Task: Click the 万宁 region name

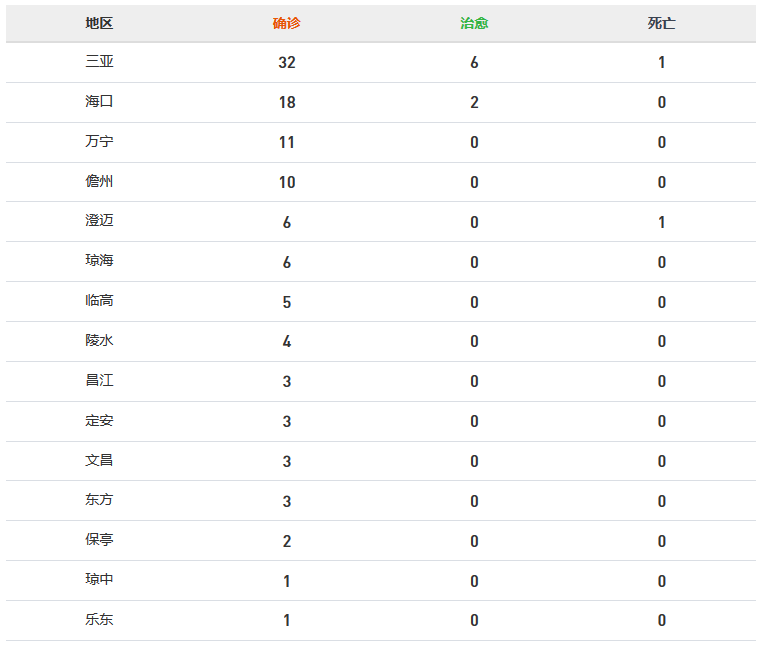Action: point(99,142)
